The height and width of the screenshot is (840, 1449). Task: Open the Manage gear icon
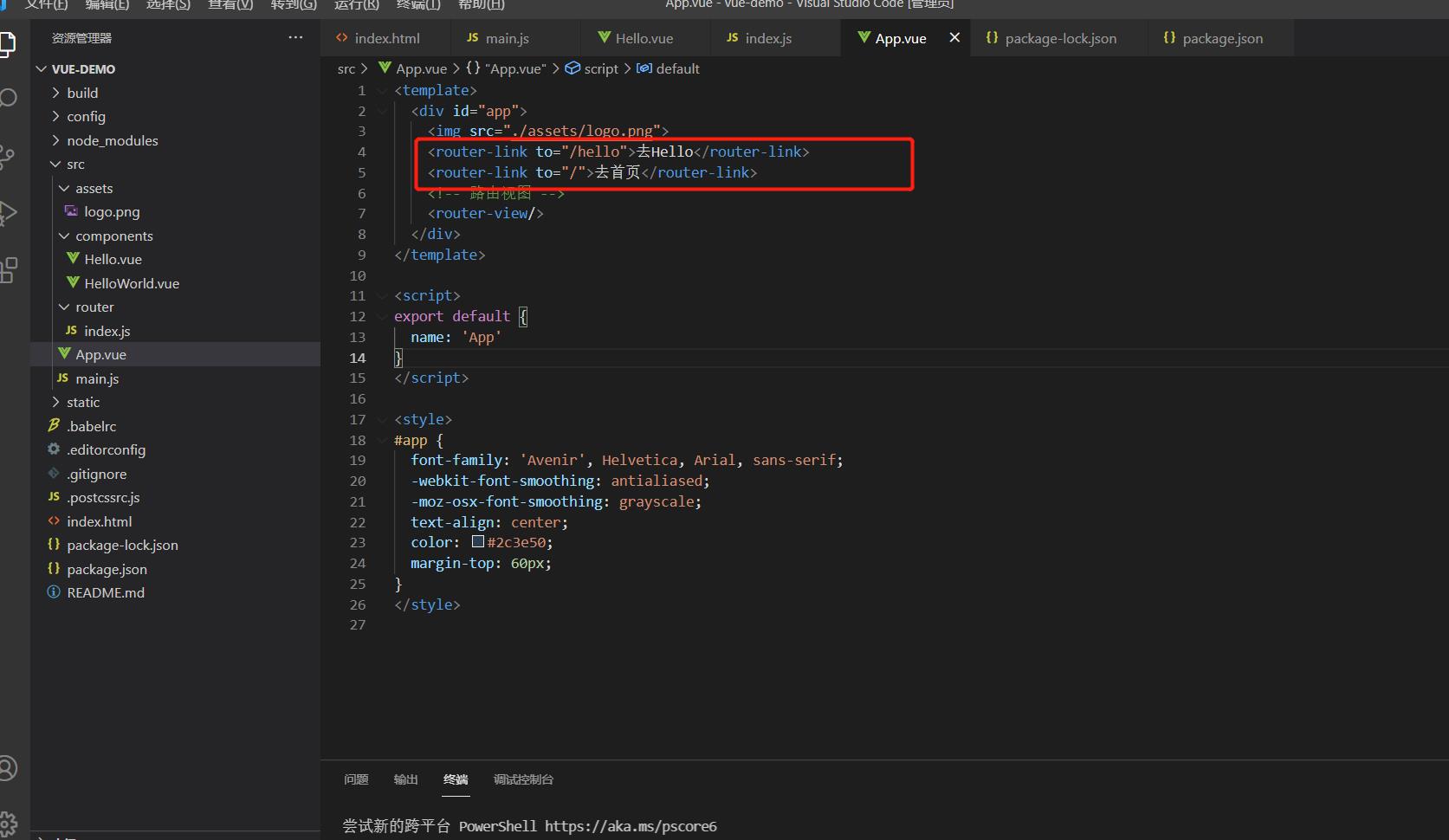click(x=7, y=823)
